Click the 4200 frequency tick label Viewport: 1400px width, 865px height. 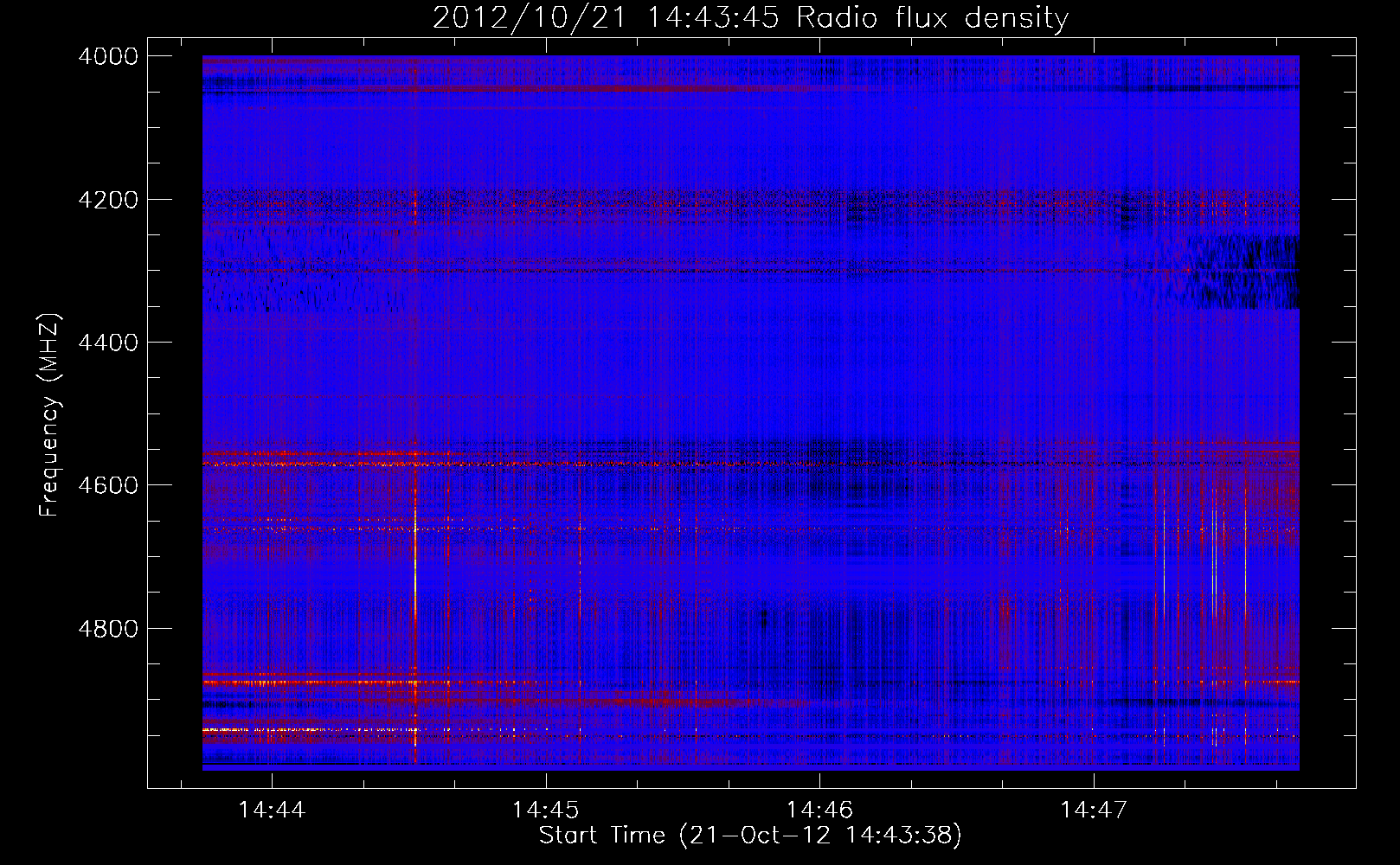[108, 200]
